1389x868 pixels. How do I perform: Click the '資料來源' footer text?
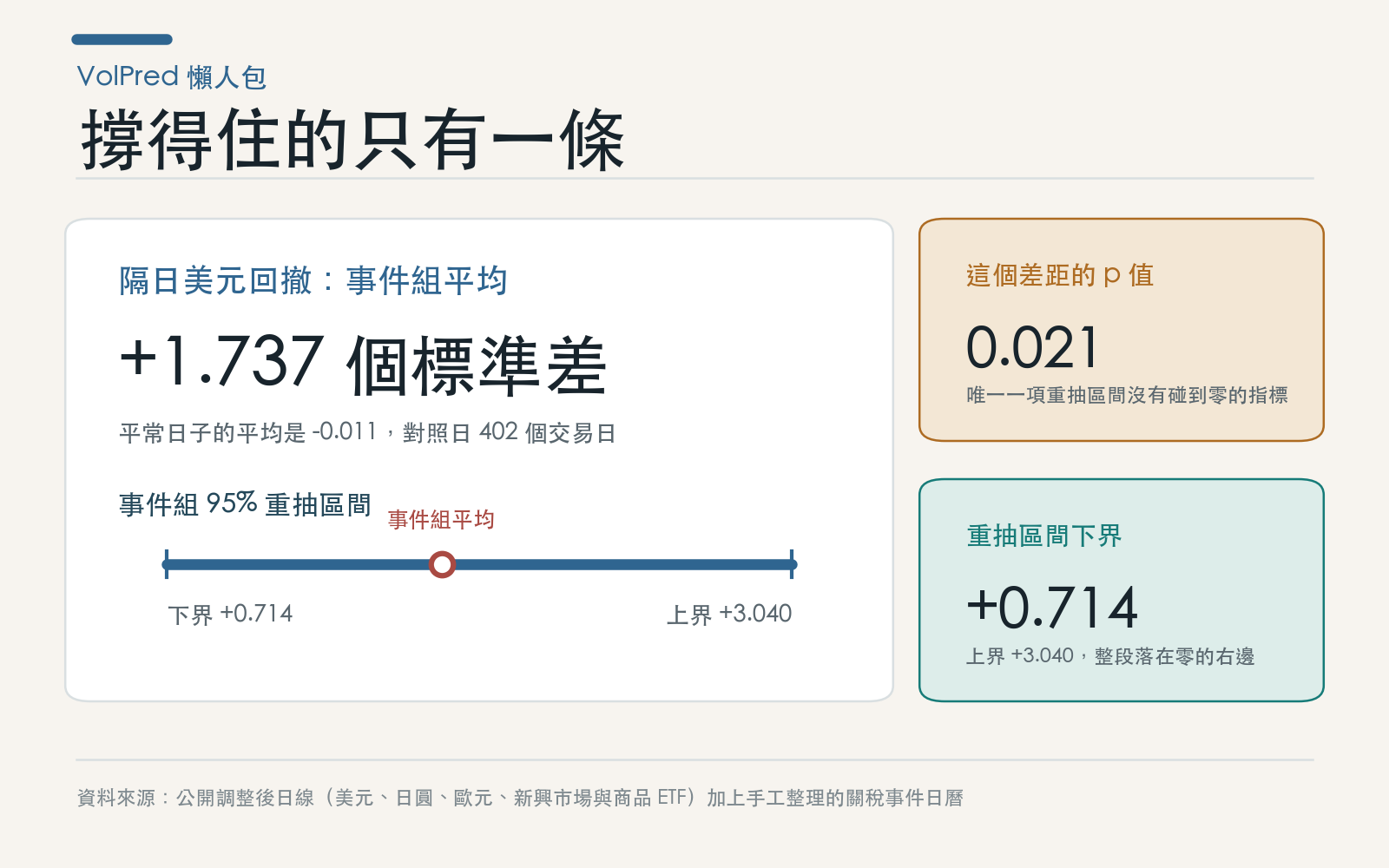[x=520, y=798]
